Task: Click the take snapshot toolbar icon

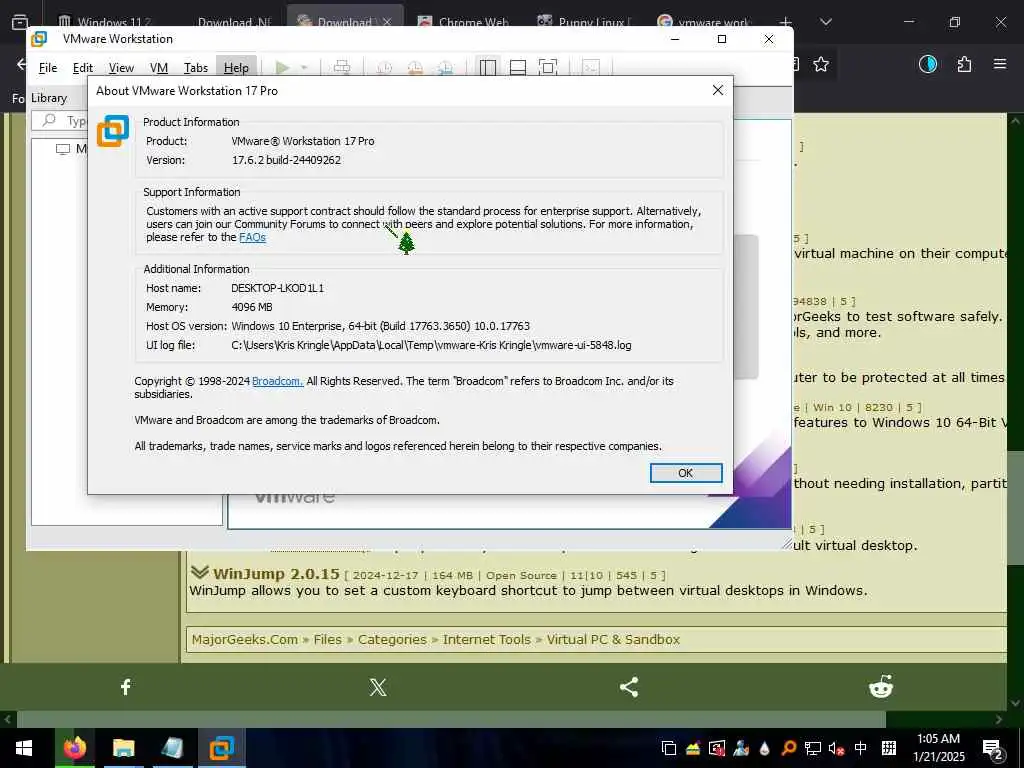Action: click(x=385, y=67)
